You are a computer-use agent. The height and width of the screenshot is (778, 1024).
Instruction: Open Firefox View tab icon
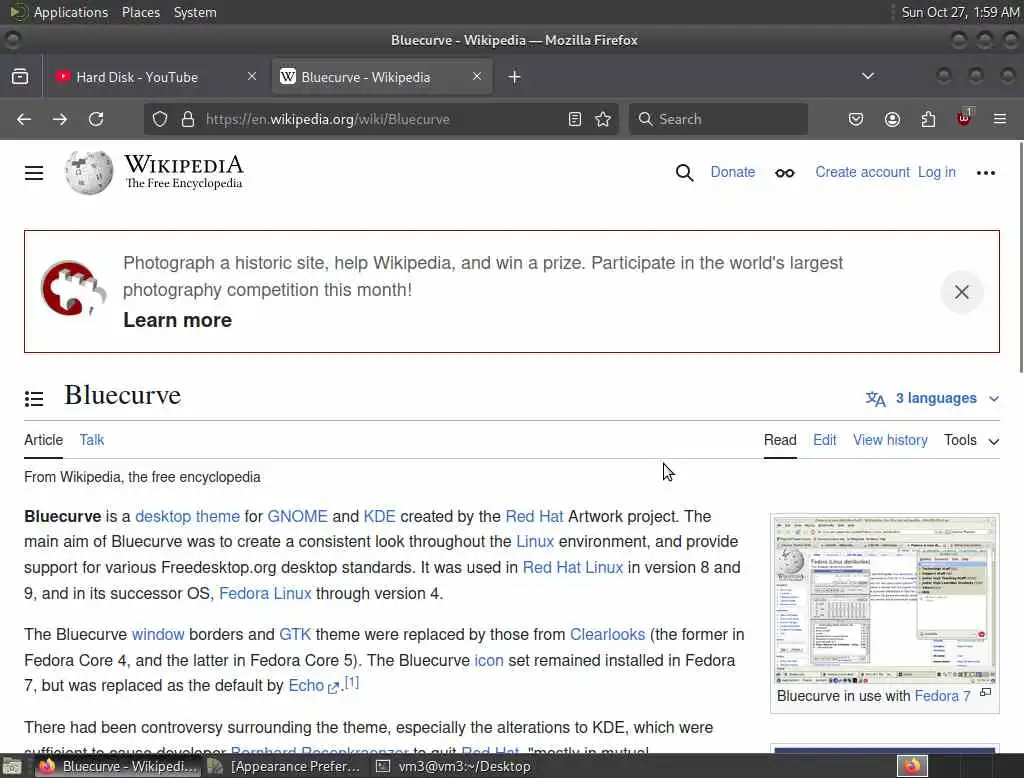tap(20, 76)
